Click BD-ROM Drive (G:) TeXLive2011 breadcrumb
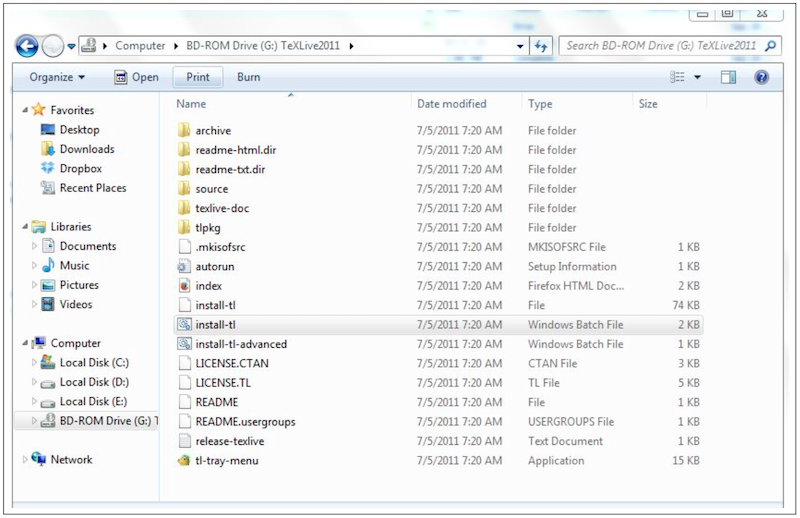 tap(263, 46)
